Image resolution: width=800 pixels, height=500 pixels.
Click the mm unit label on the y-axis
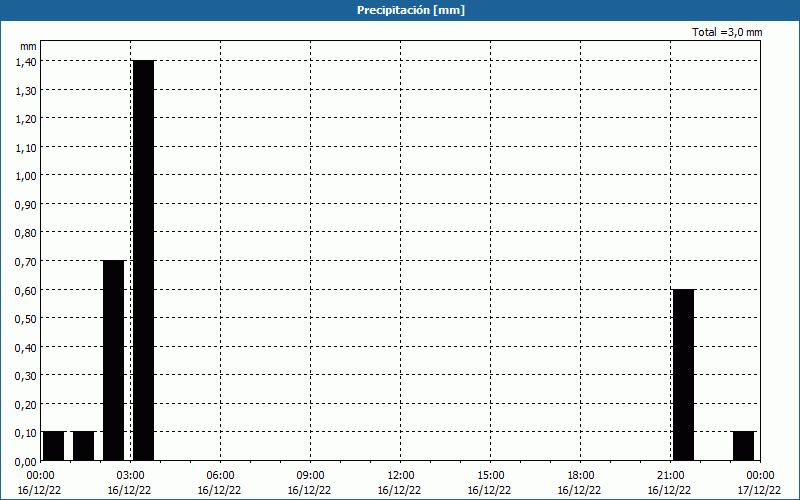coord(29,47)
